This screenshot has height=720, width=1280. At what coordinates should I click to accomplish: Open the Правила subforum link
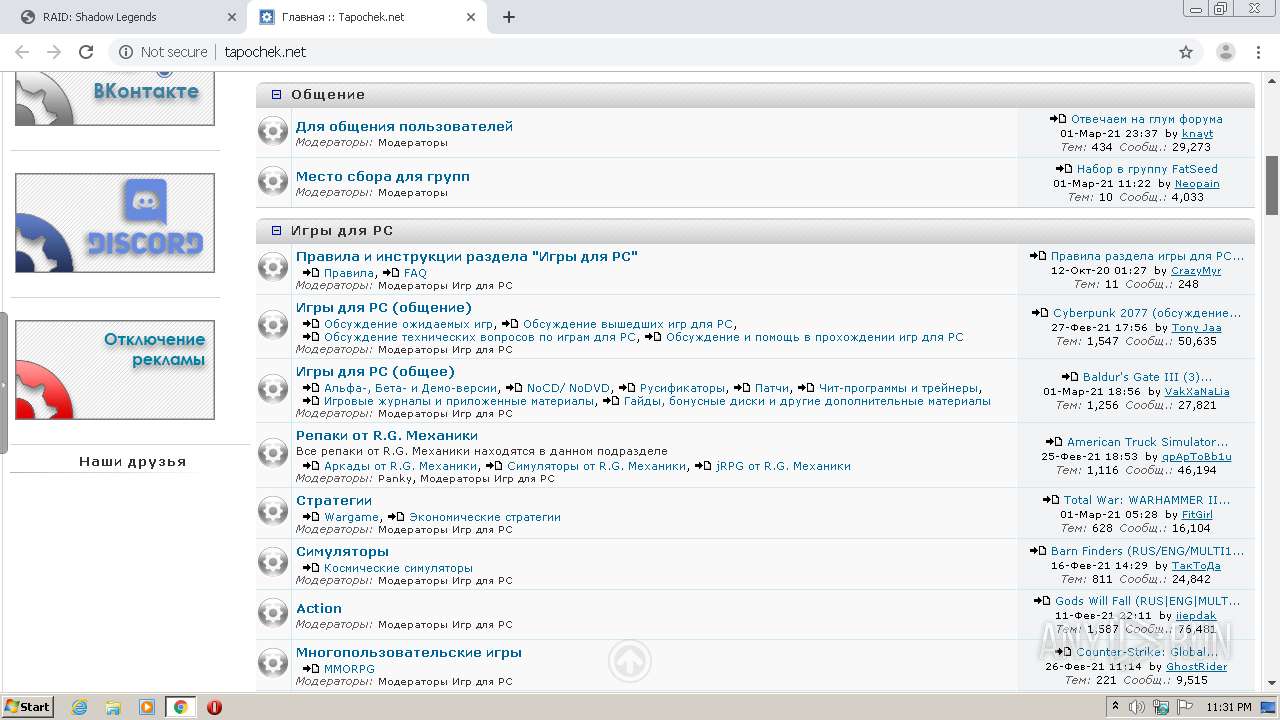pyautogui.click(x=349, y=273)
